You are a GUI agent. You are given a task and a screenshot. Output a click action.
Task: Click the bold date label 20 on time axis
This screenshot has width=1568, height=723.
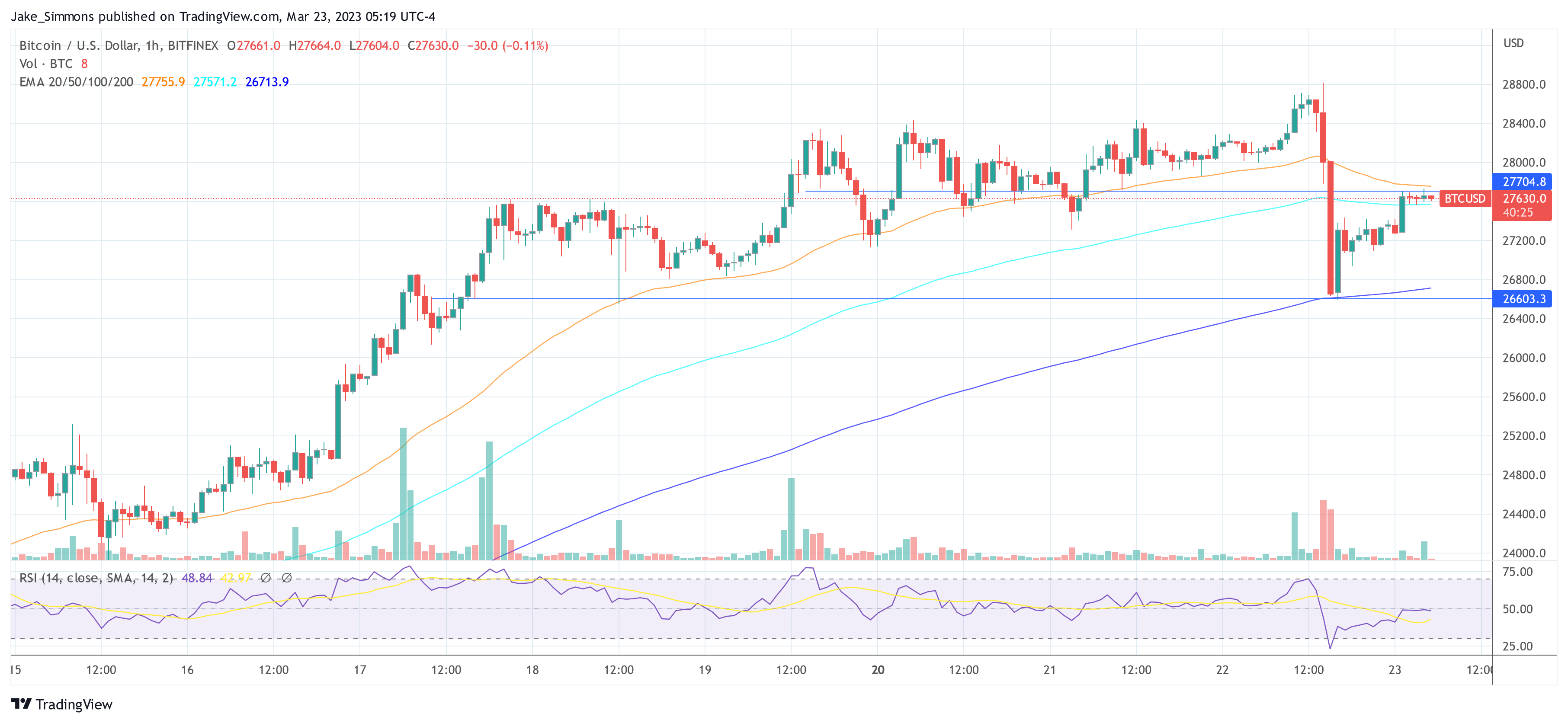point(878,670)
